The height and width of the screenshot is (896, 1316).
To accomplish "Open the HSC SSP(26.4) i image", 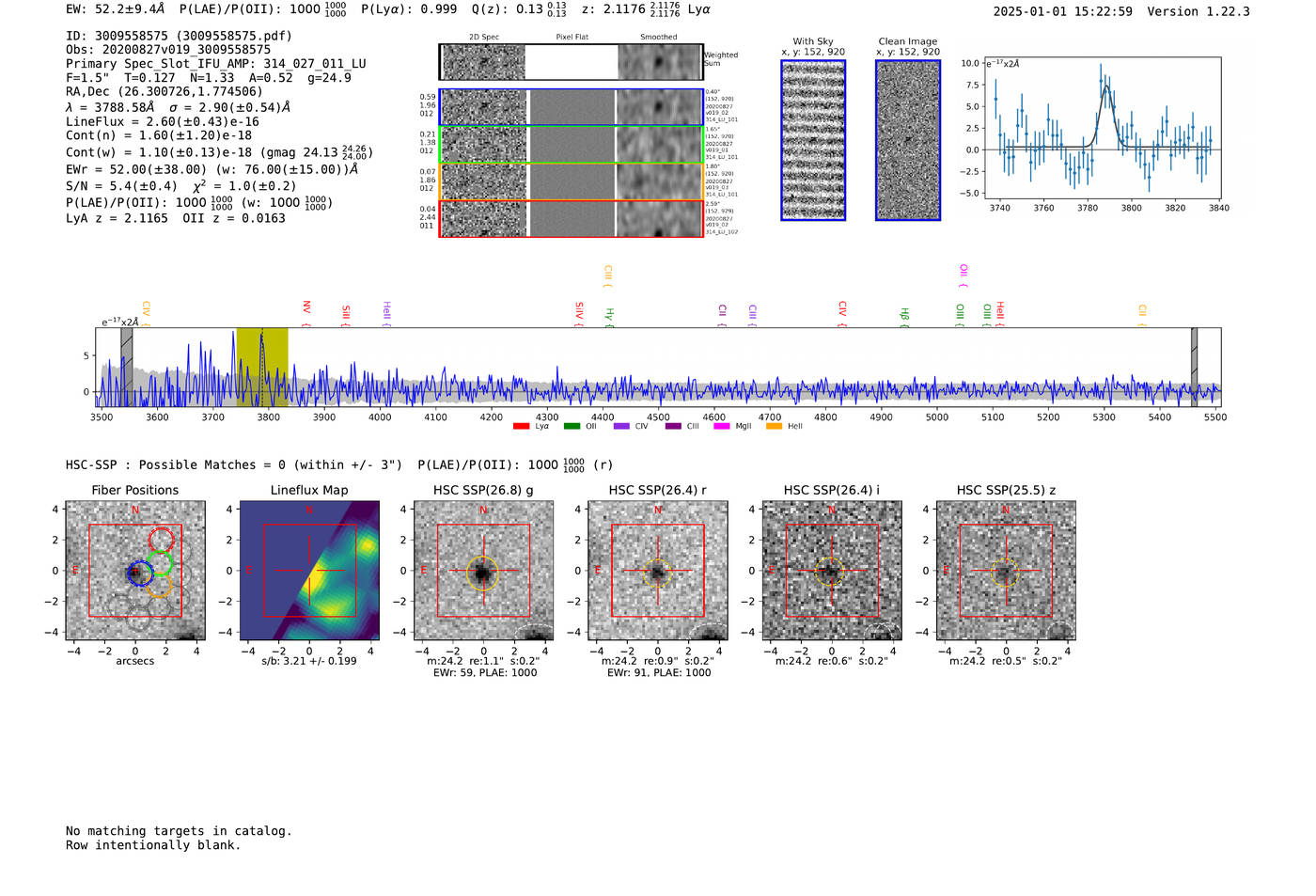I will point(832,571).
